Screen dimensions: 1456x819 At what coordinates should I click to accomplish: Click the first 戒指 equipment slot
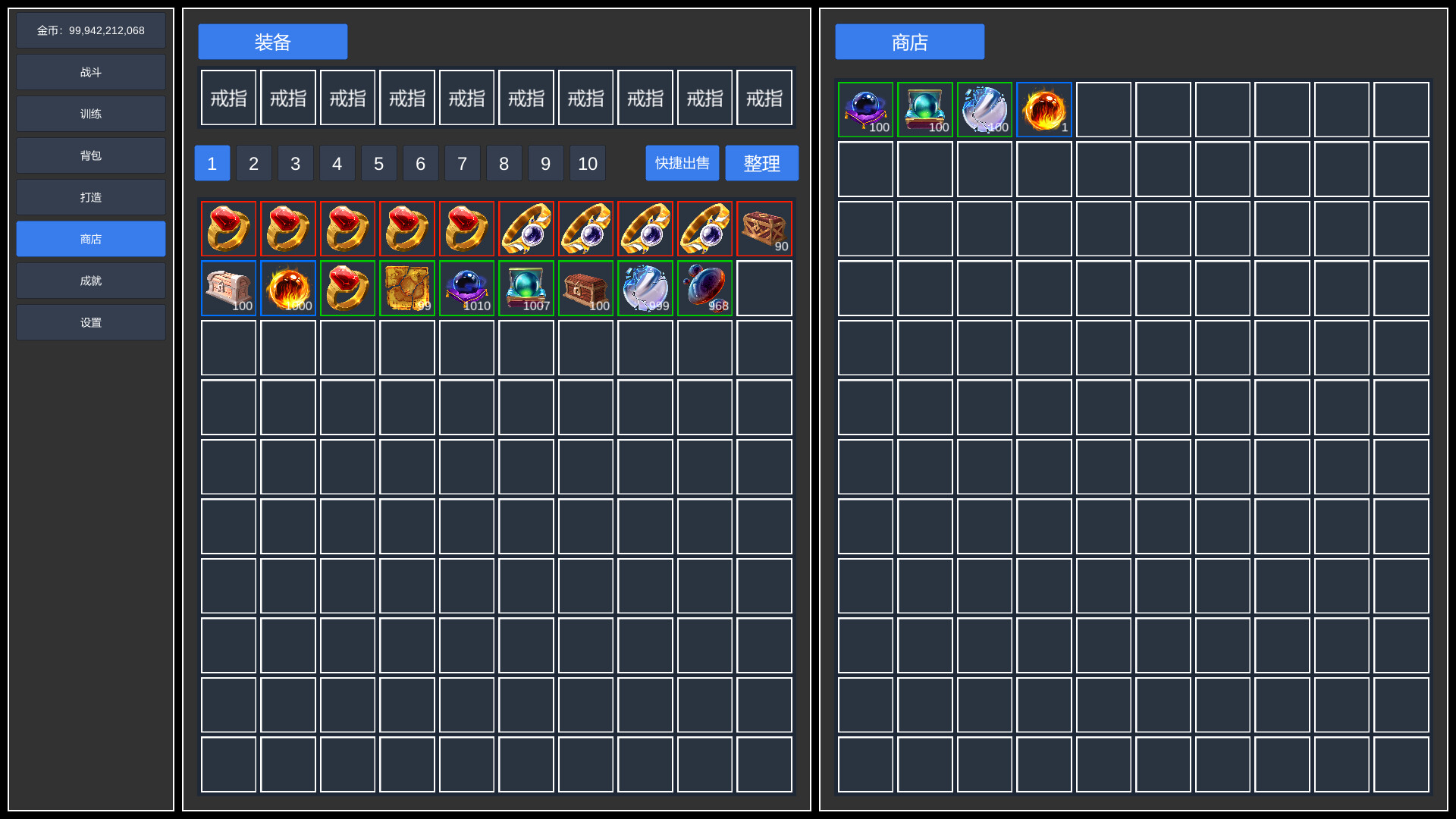[228, 98]
